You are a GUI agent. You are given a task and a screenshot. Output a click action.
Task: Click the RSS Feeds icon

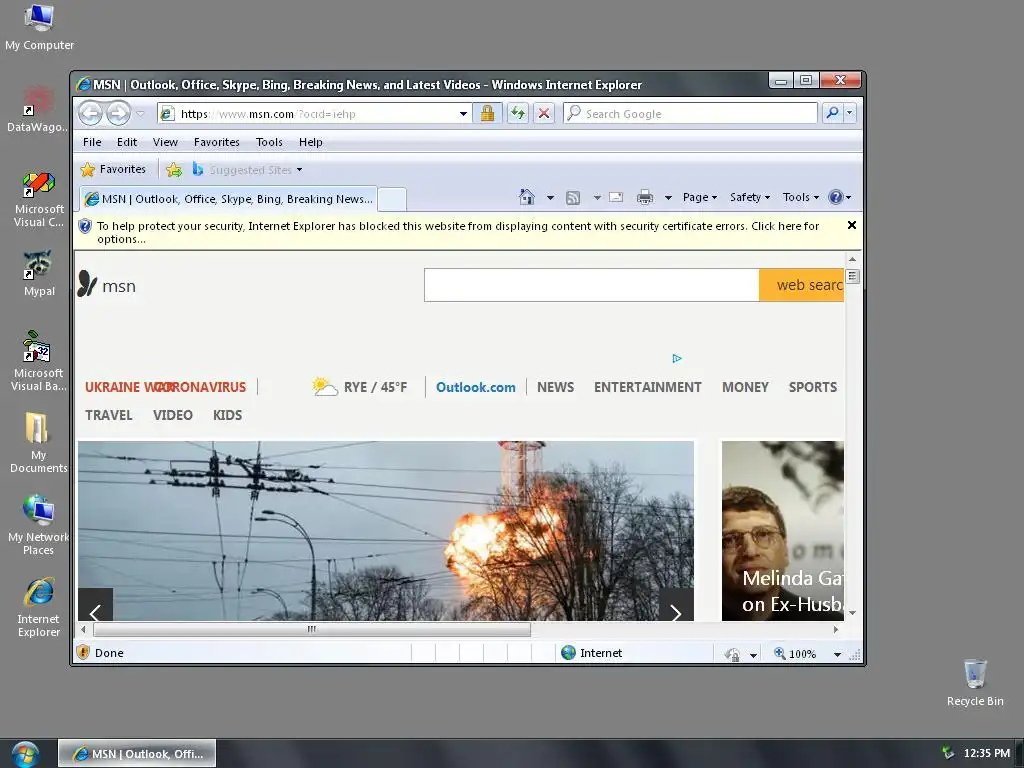[x=573, y=198]
